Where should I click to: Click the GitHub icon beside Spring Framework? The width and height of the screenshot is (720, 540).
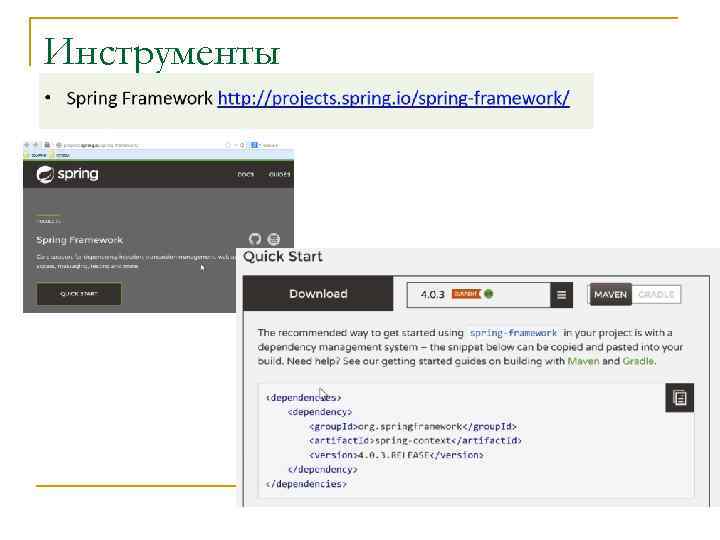coord(255,239)
